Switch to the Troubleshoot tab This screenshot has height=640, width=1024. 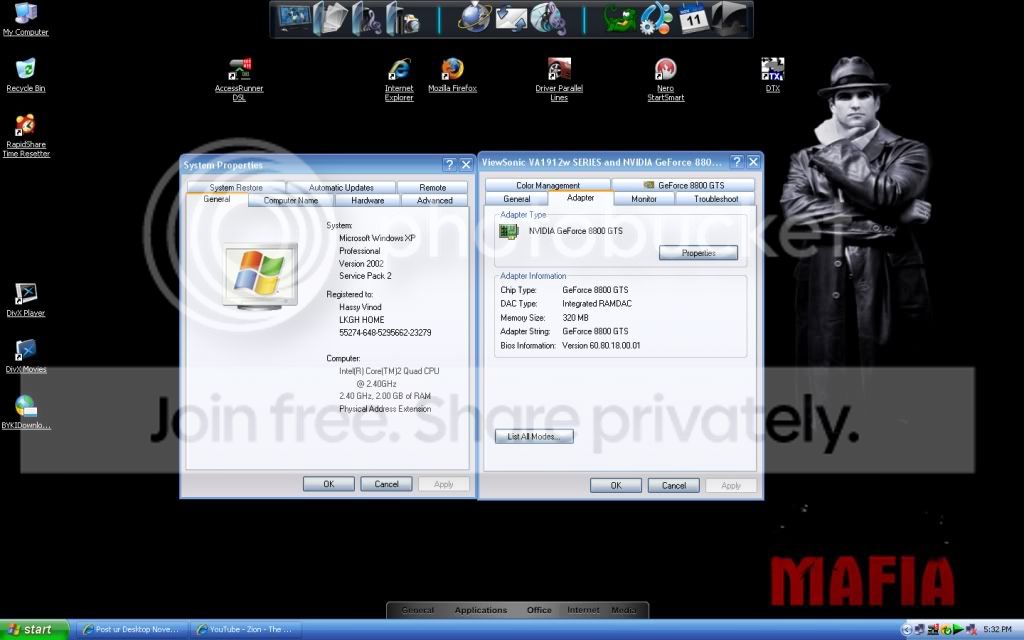click(716, 199)
